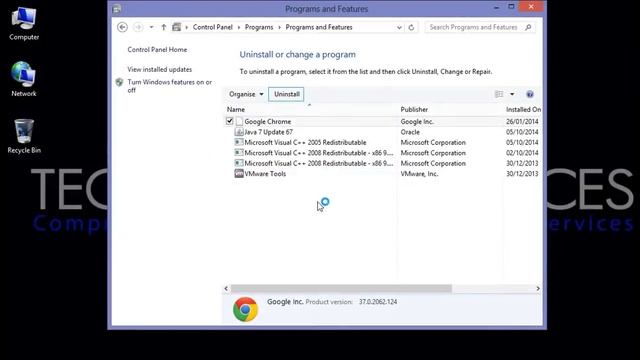
Task: Open the Programs breadcrumb
Action: pyautogui.click(x=259, y=27)
